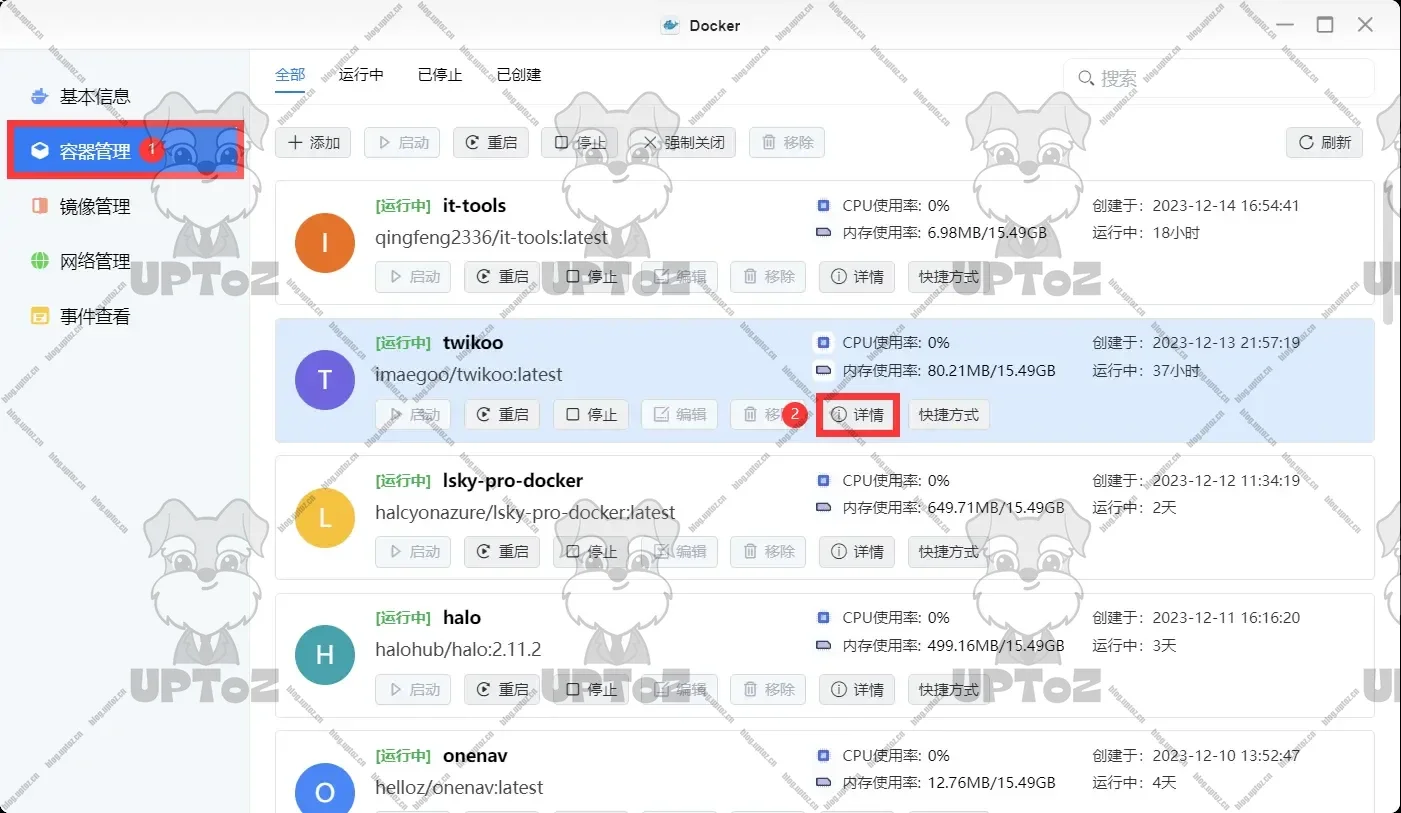The image size is (1401, 813).
Task: Click the blue O avatar of onenav
Action: pyautogui.click(x=325, y=789)
